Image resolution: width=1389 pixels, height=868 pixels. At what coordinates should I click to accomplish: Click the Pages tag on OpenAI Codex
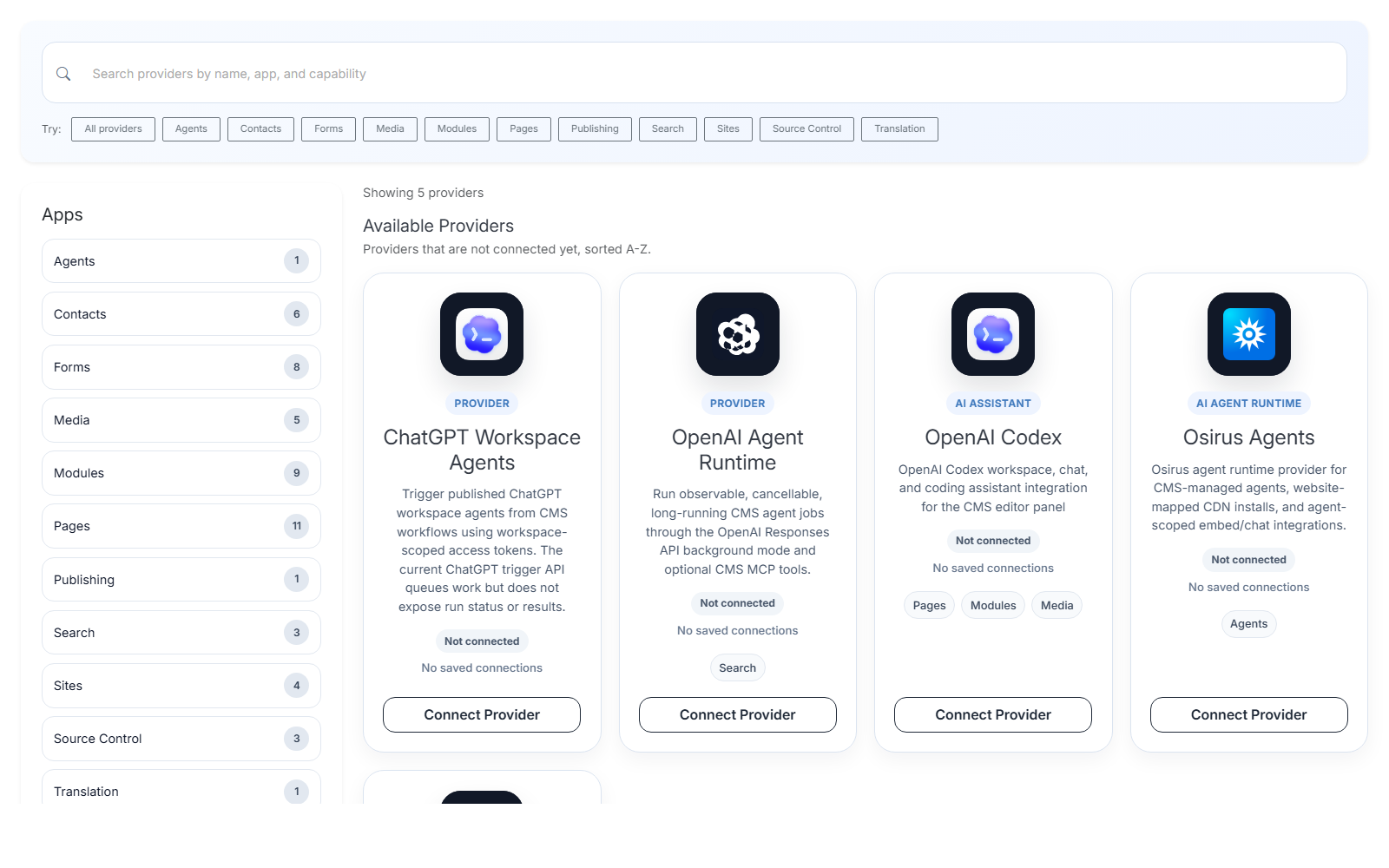click(x=929, y=606)
